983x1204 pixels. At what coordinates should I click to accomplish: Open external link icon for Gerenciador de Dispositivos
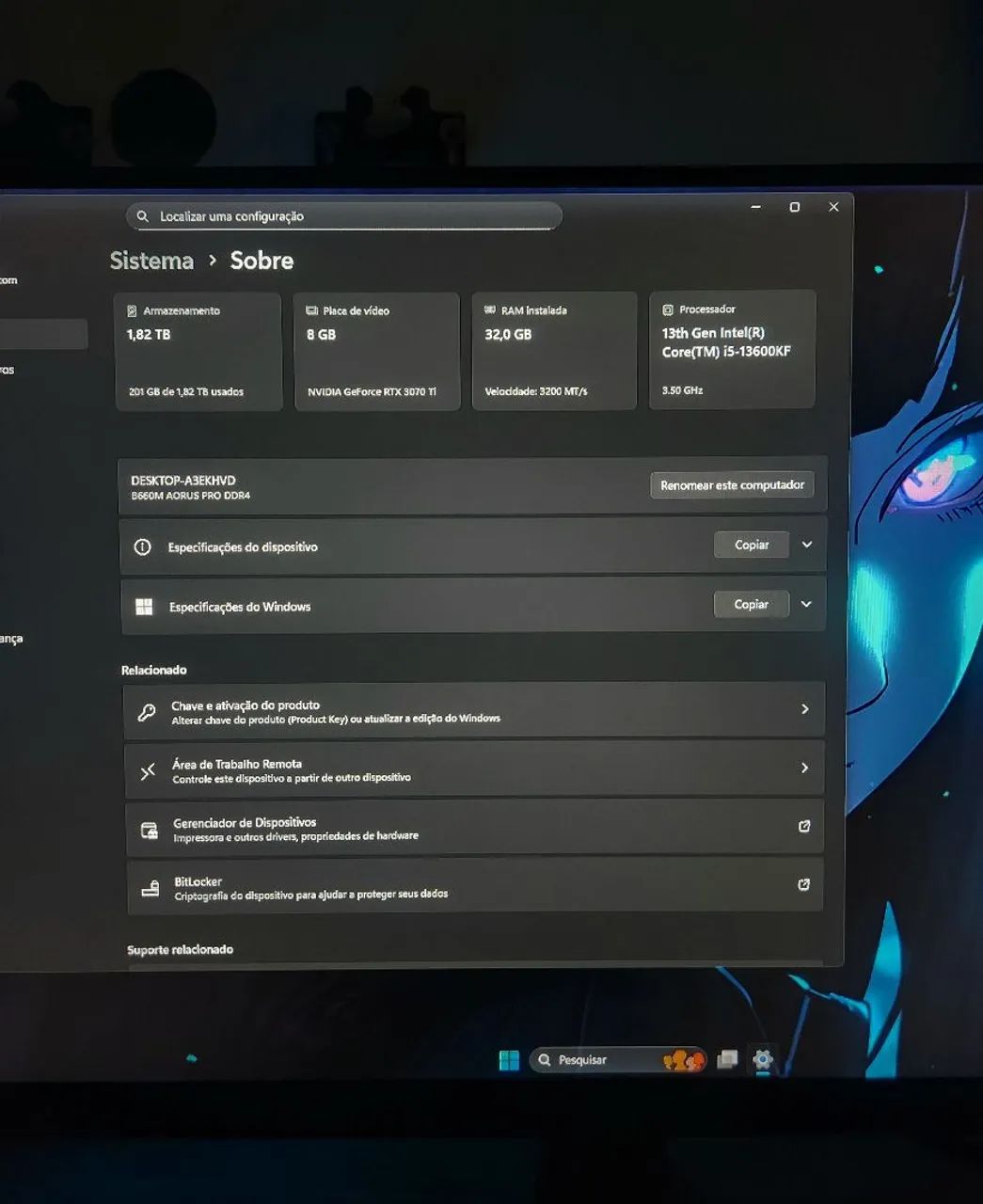click(804, 826)
